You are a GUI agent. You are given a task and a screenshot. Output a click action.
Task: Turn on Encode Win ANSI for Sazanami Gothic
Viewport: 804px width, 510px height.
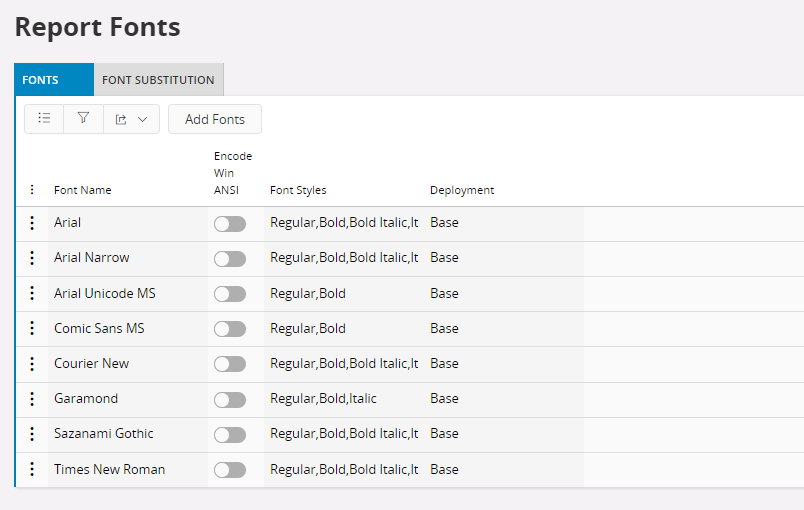coord(229,435)
